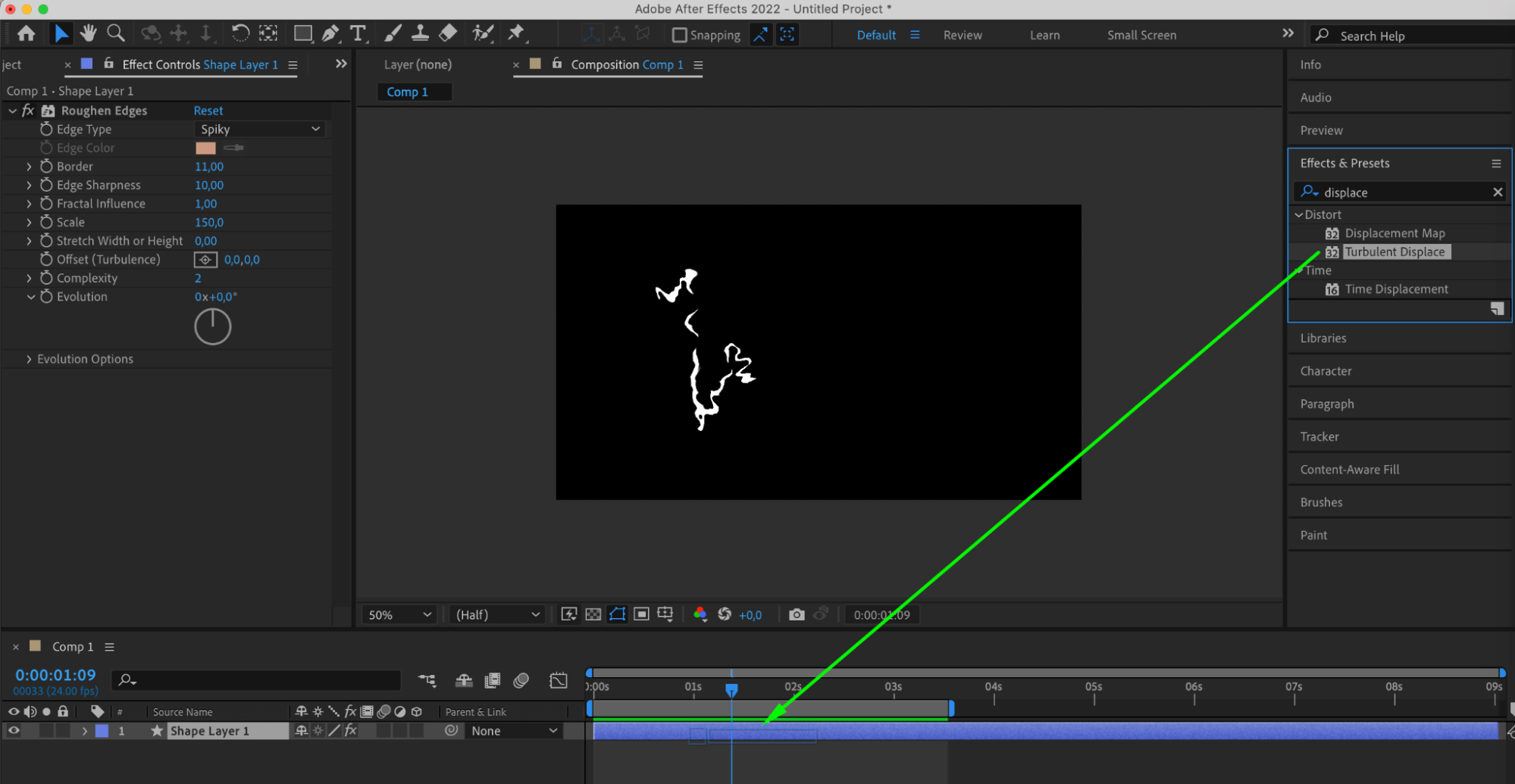The width and height of the screenshot is (1515, 784).
Task: Pick the Puppet Pin tool
Action: click(x=516, y=33)
